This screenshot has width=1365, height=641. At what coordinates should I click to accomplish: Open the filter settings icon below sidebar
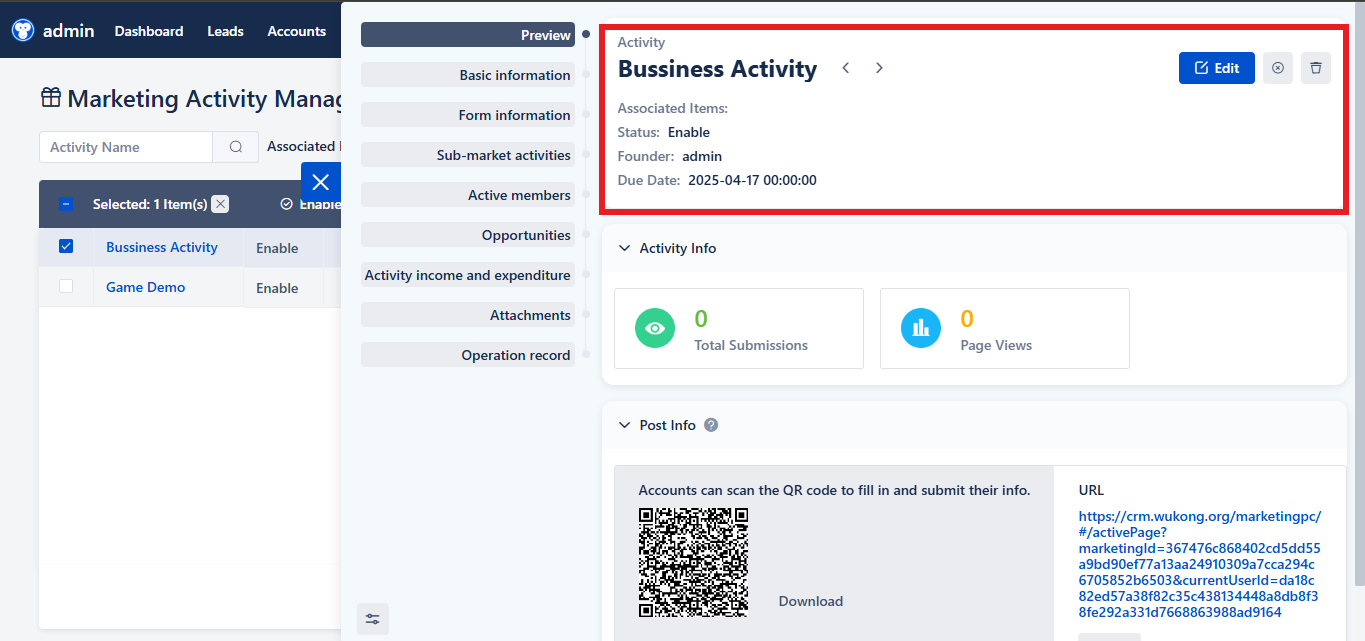372,618
